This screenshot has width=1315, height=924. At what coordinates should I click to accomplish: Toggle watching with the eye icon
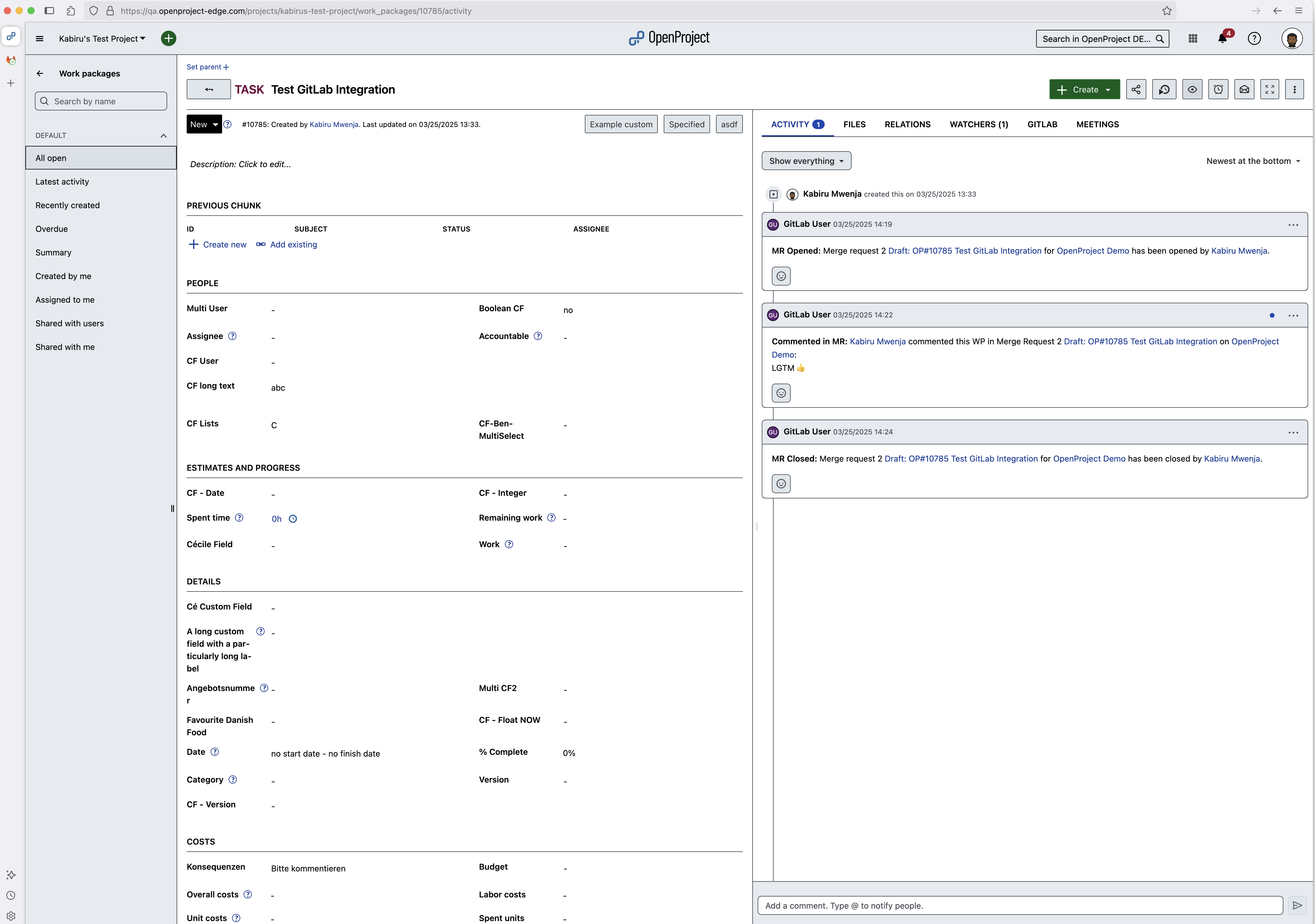click(x=1192, y=89)
